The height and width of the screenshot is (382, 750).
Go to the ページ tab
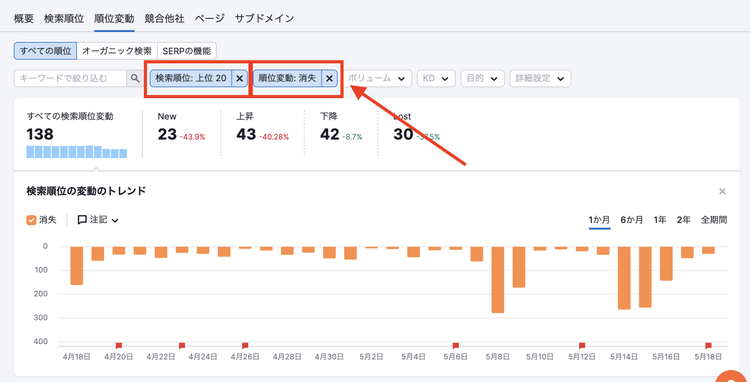pos(210,19)
